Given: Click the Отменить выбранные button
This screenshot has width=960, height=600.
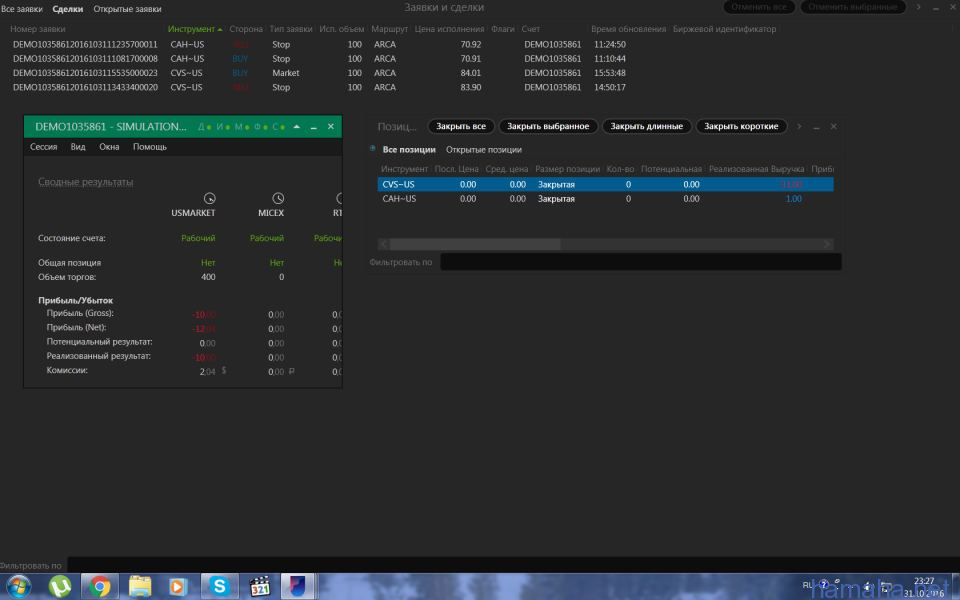Looking at the screenshot, I should (x=853, y=7).
